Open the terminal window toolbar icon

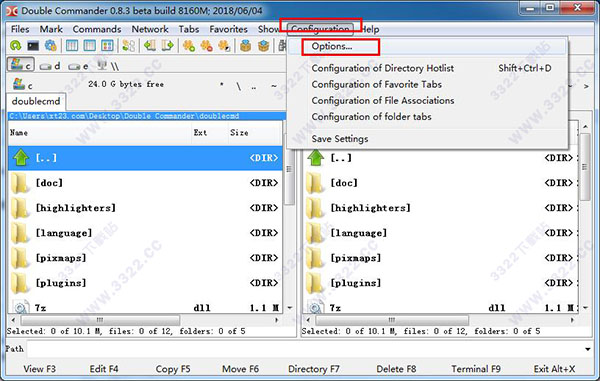pos(33,46)
